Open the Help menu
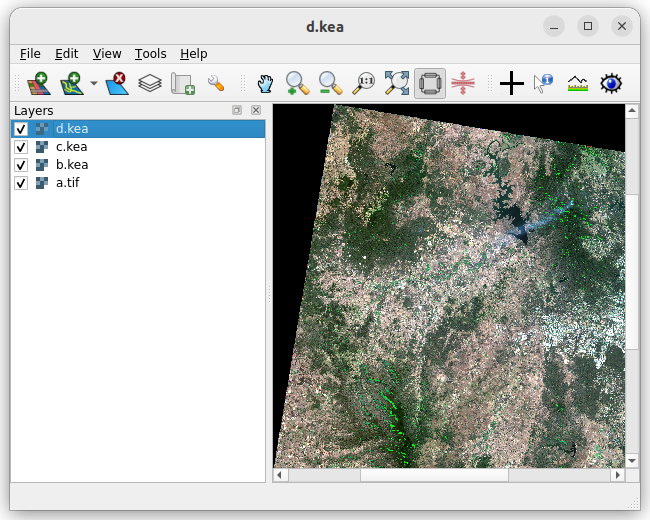This screenshot has height=520, width=650. click(x=194, y=54)
